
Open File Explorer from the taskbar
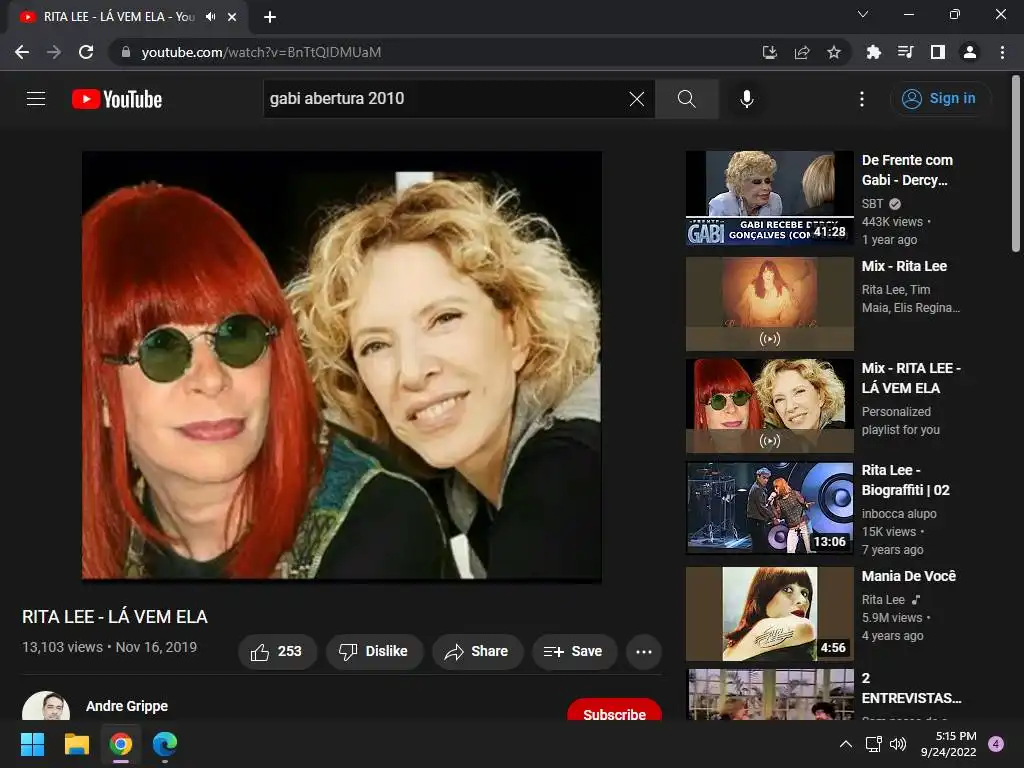(x=76, y=744)
